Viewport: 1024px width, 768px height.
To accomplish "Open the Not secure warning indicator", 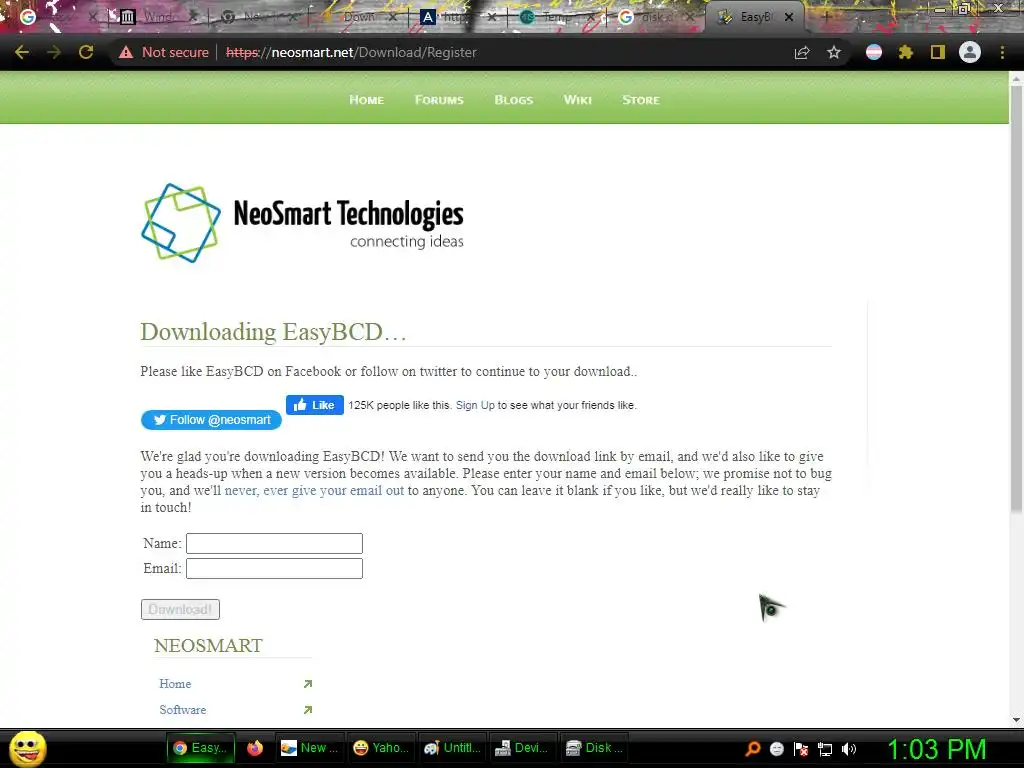I will tap(163, 52).
